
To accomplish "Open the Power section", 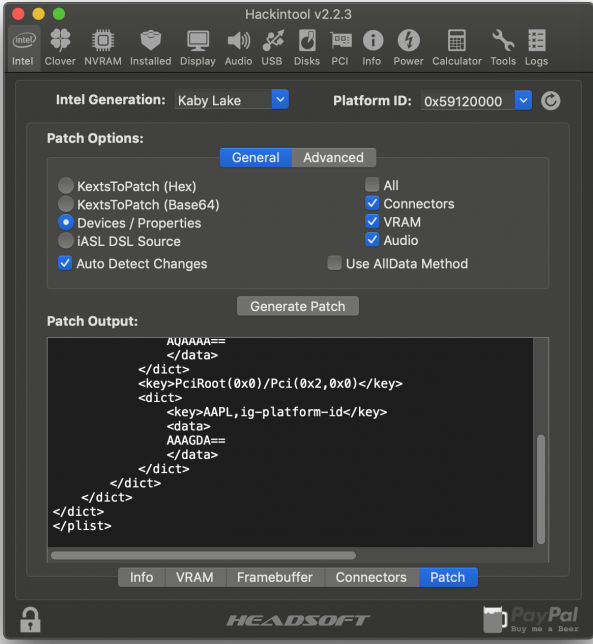I will (x=408, y=48).
